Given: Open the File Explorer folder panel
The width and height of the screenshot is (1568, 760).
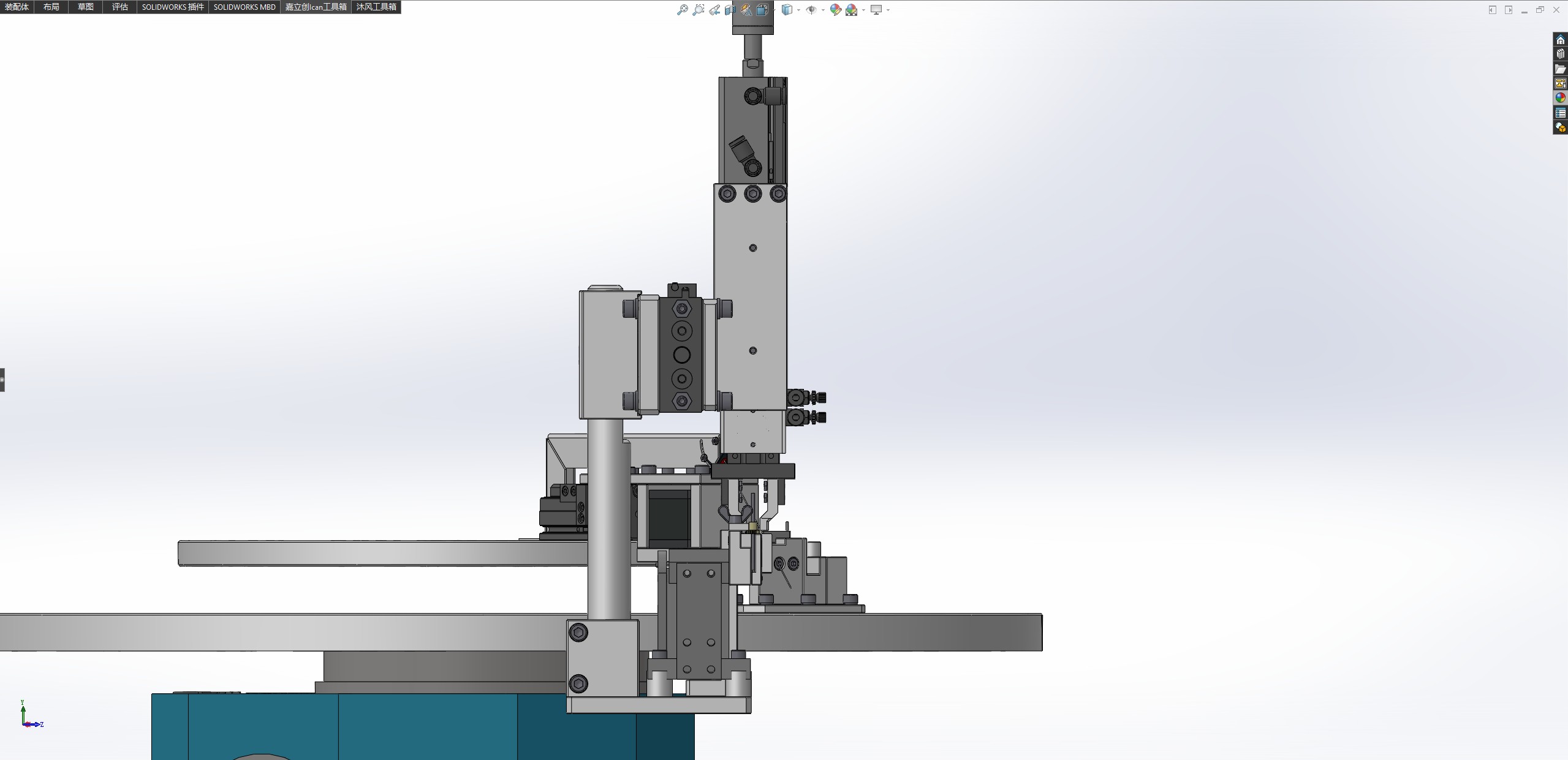Looking at the screenshot, I should tap(1560, 69).
